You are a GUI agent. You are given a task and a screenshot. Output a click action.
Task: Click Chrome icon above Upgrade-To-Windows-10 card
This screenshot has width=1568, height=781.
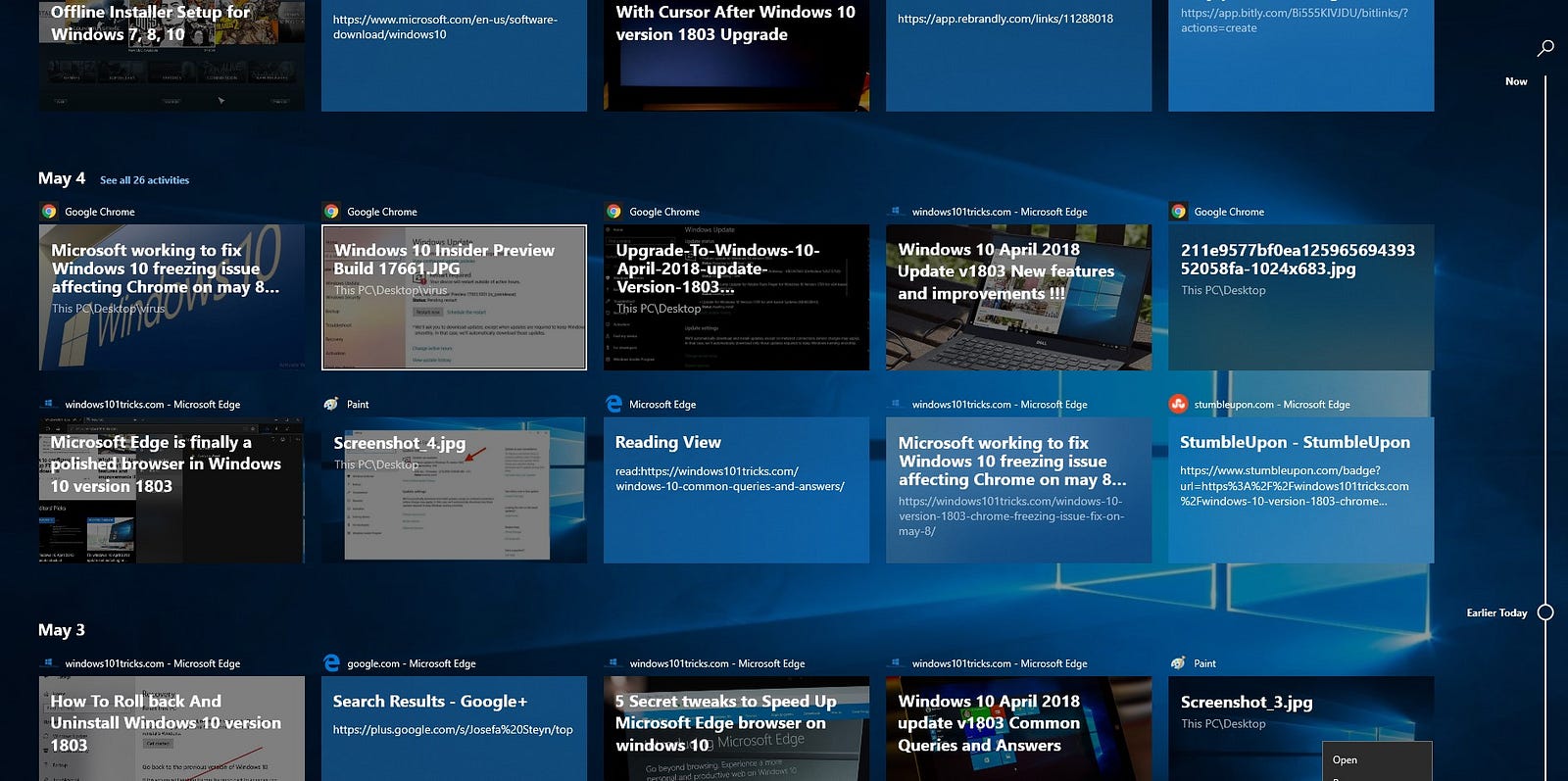[613, 212]
